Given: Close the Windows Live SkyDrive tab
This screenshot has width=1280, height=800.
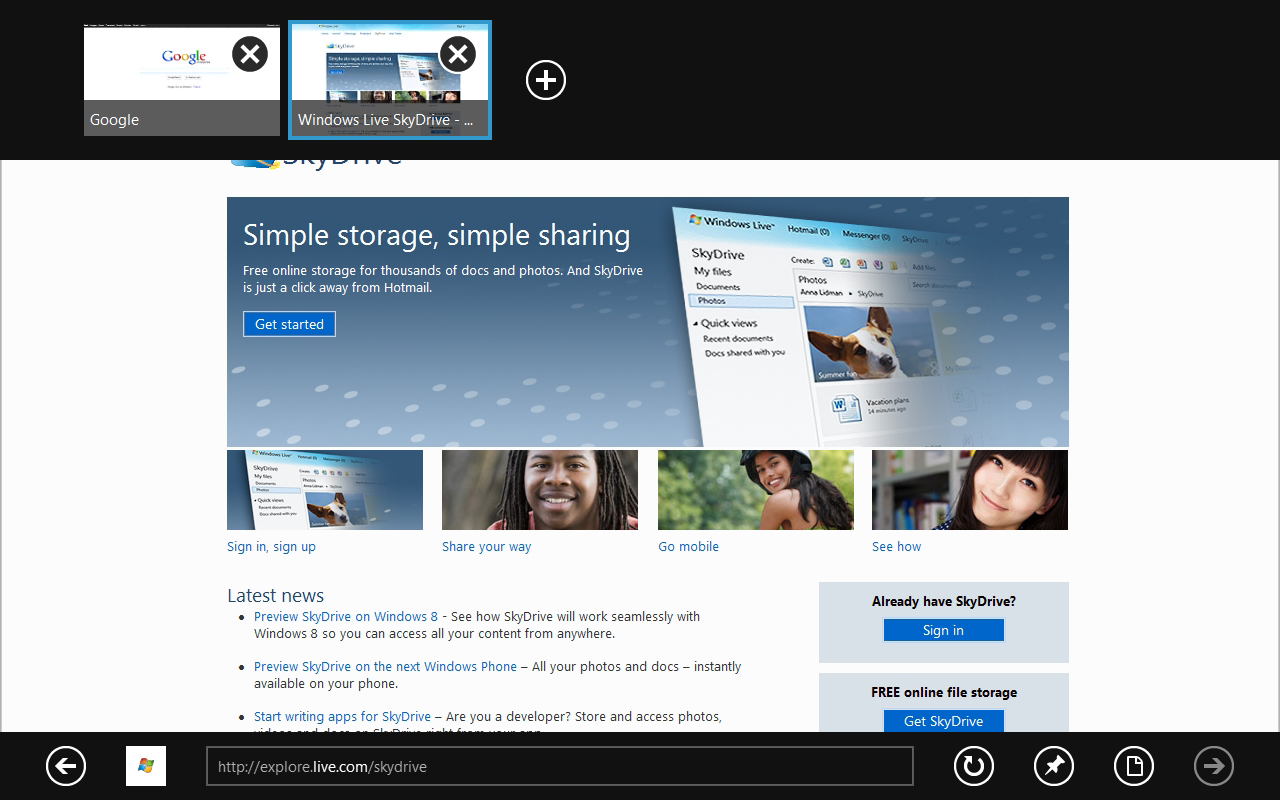Looking at the screenshot, I should 458,53.
